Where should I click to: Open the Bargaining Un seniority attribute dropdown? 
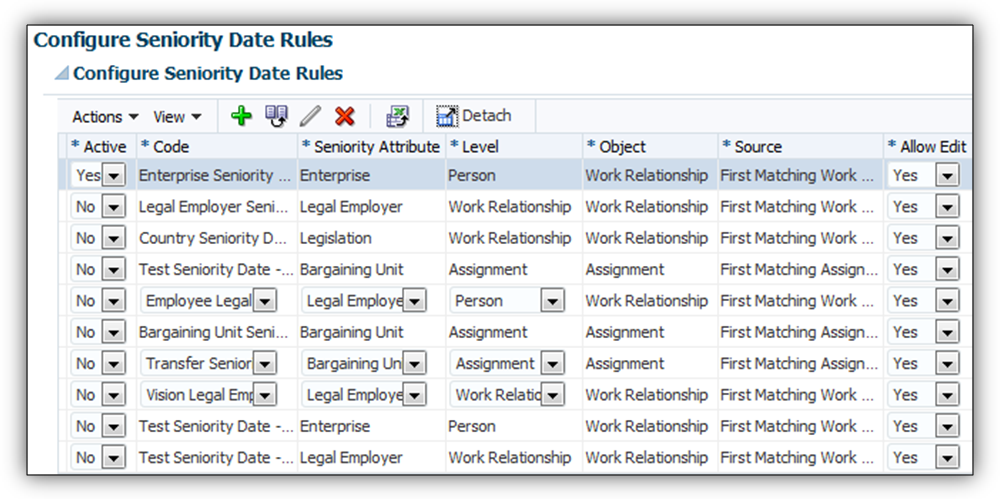[414, 364]
